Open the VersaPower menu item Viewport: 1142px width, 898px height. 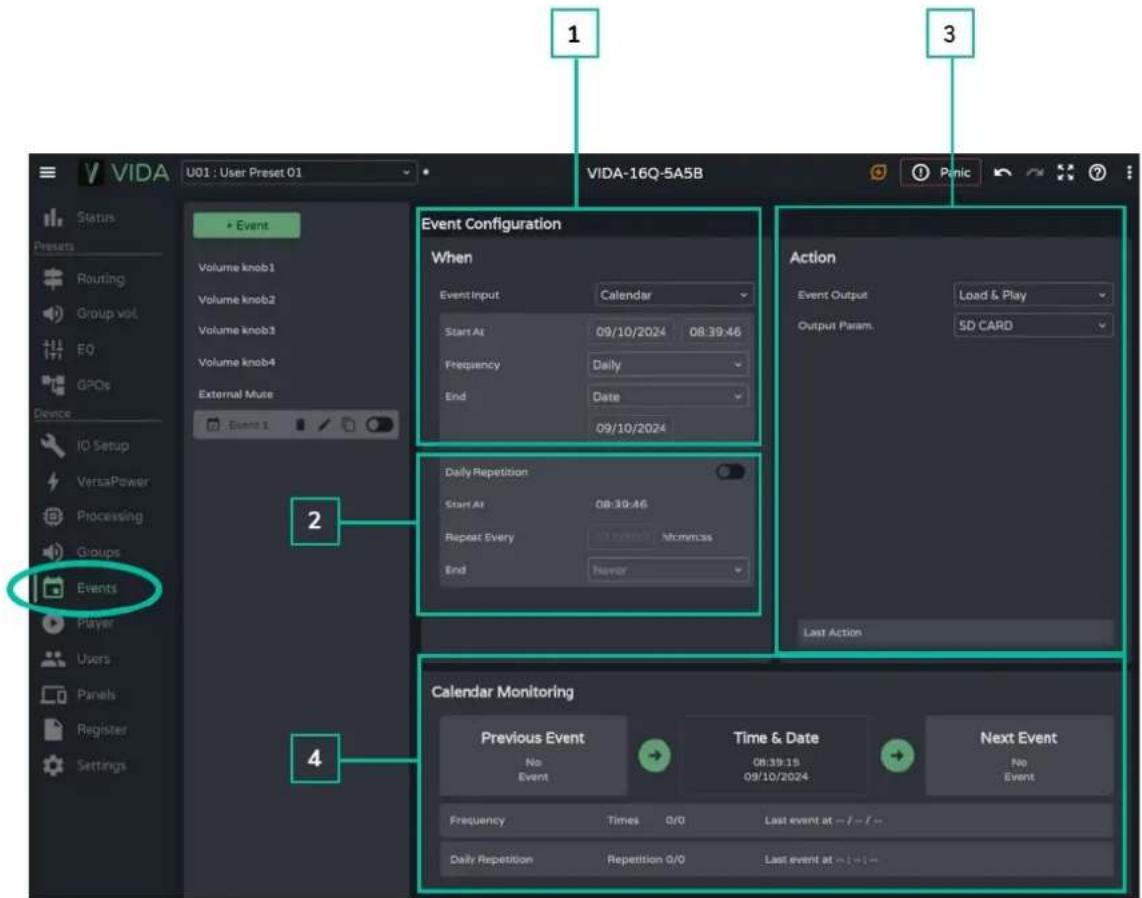pyautogui.click(x=112, y=481)
